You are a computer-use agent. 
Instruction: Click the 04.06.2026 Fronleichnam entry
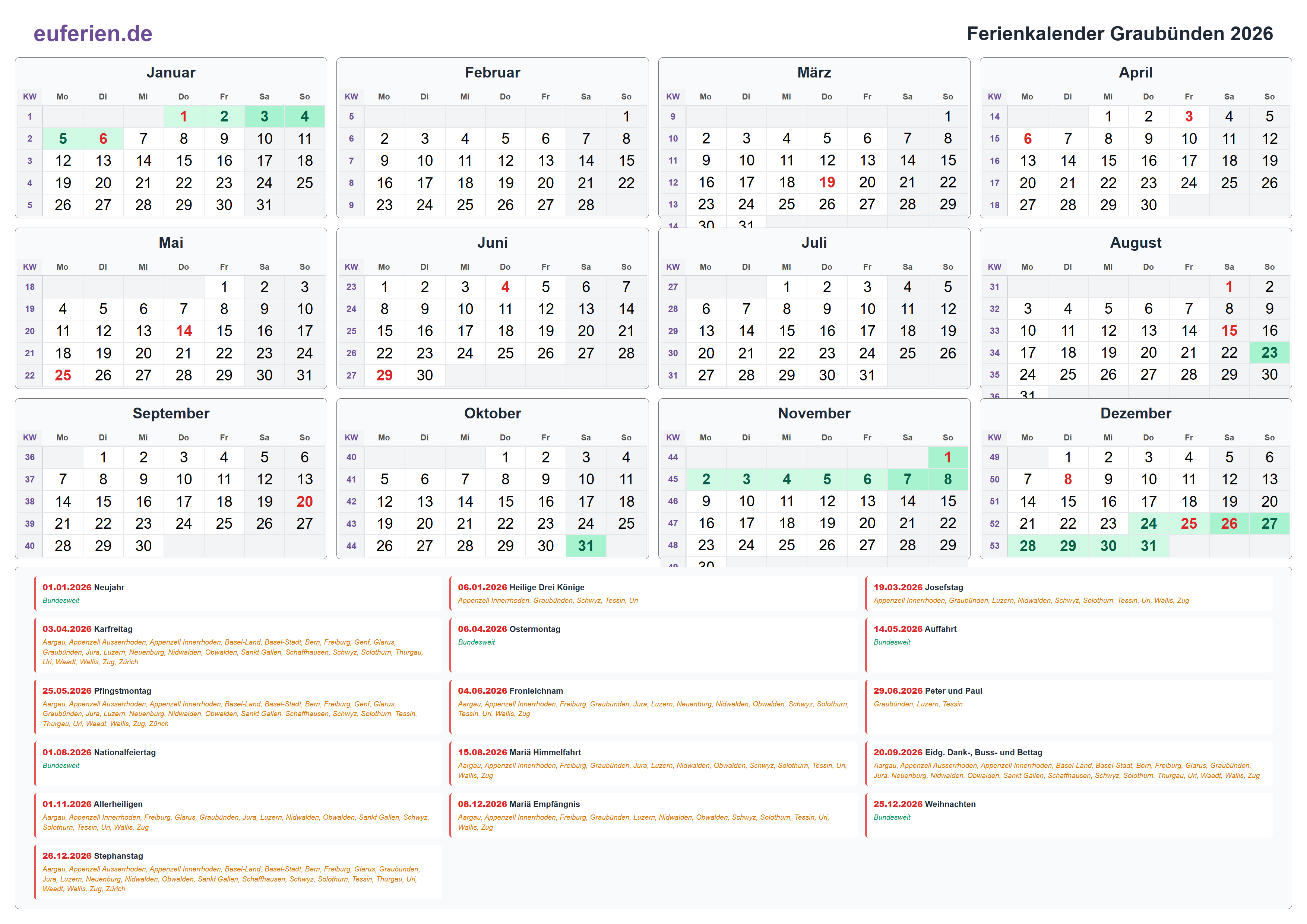653,707
